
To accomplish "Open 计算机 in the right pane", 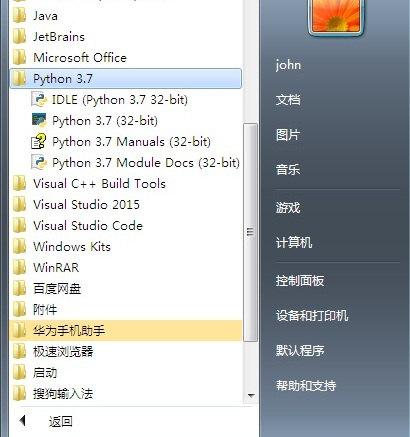I will coord(294,242).
